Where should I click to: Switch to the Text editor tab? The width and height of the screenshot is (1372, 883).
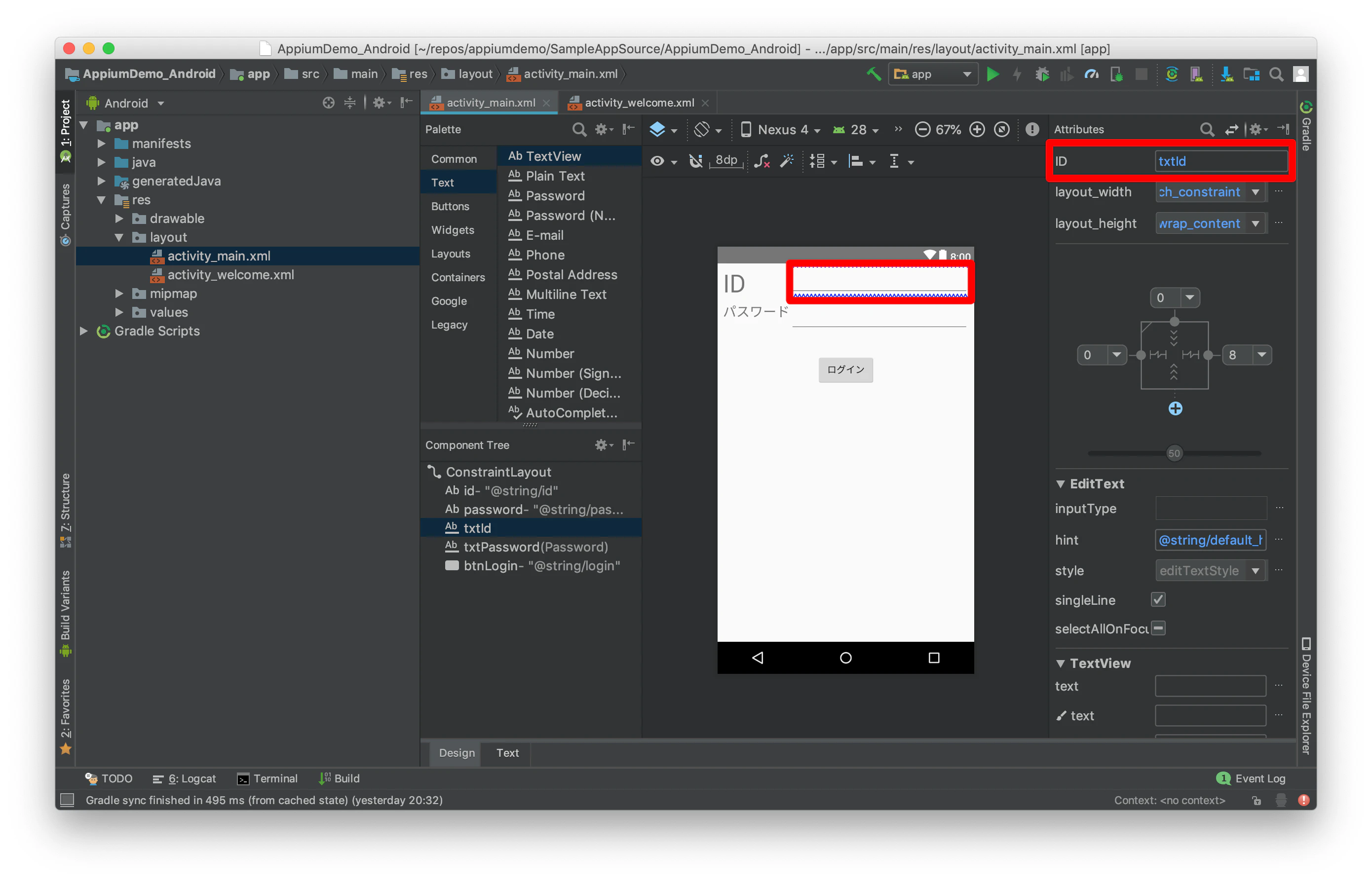(507, 753)
